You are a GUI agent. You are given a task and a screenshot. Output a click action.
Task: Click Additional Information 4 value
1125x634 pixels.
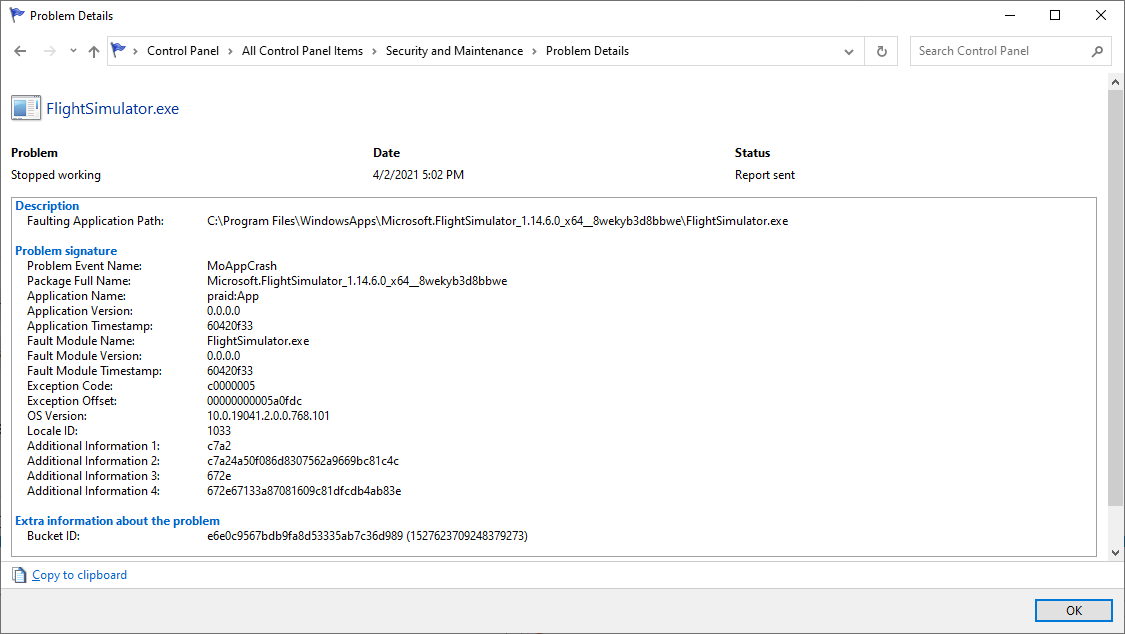[x=304, y=491]
